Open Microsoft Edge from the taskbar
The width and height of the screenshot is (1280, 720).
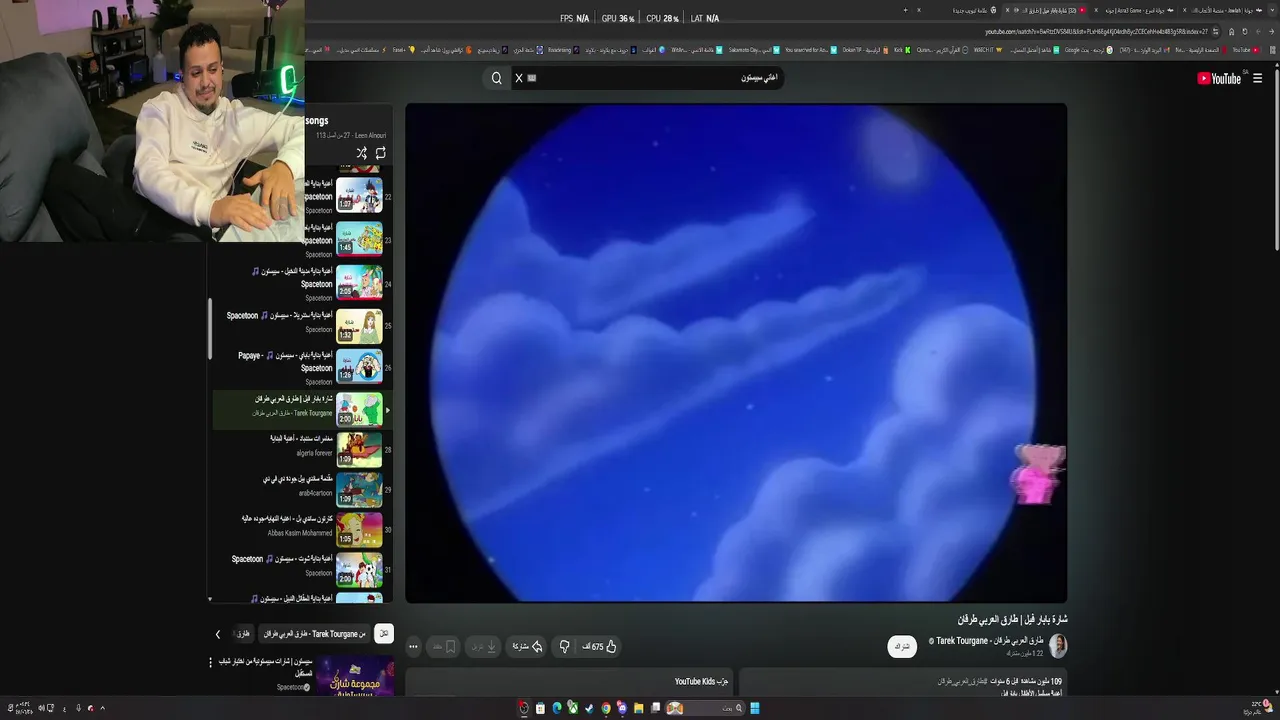[557, 708]
